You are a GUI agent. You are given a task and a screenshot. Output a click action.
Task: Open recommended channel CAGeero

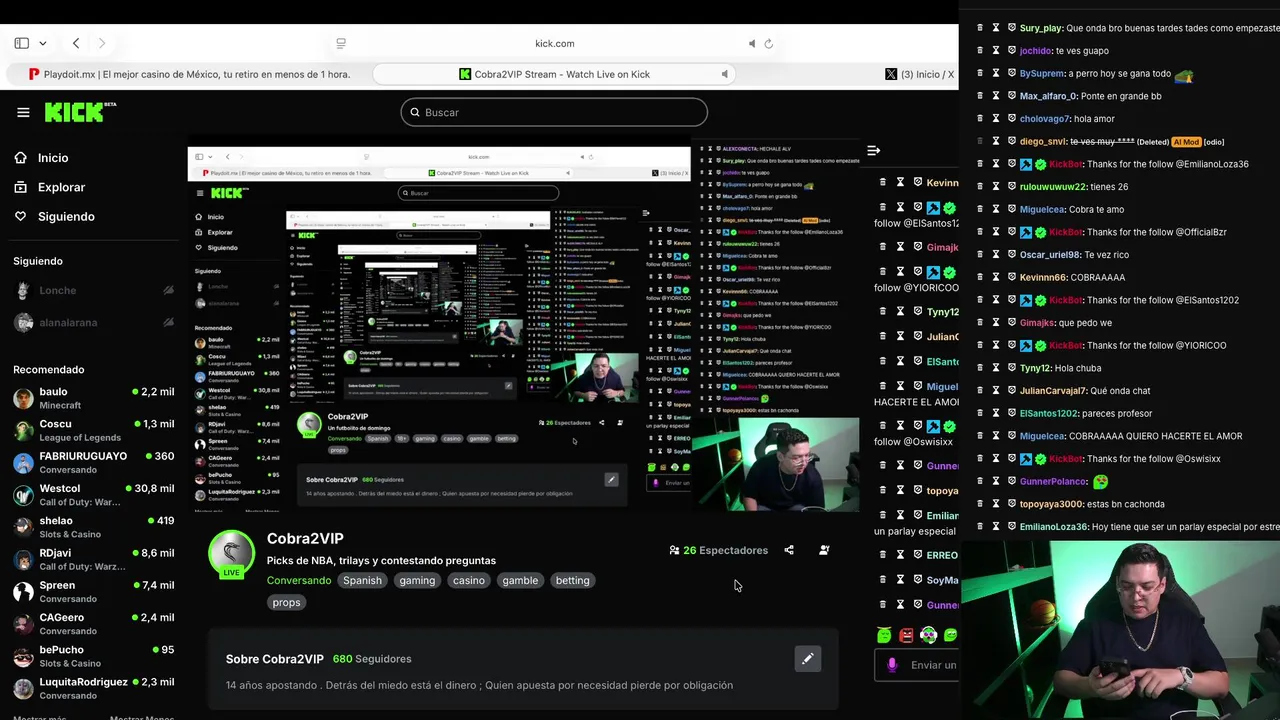(x=93, y=624)
